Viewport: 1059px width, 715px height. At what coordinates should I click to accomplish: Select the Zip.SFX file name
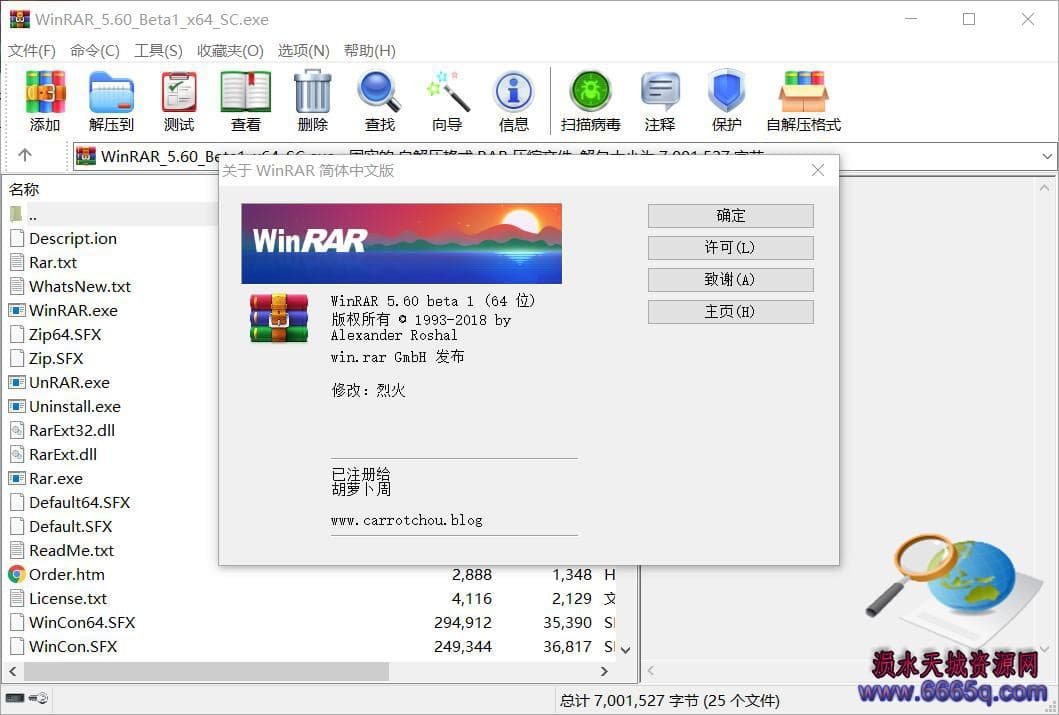56,359
